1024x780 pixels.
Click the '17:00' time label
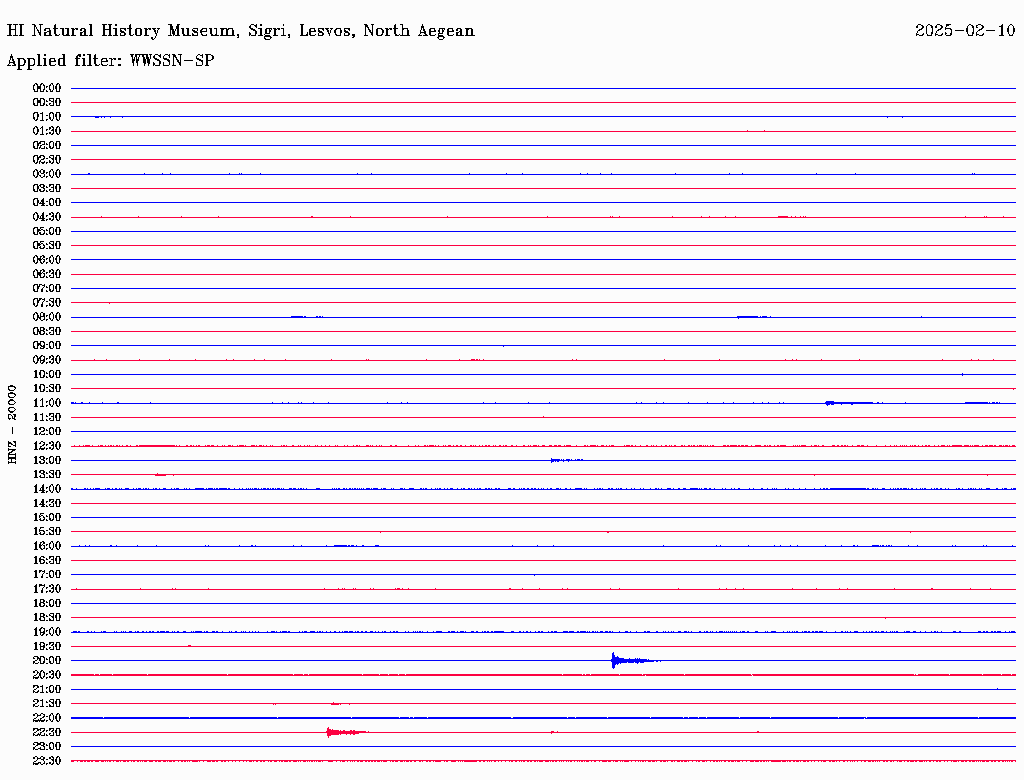47,575
